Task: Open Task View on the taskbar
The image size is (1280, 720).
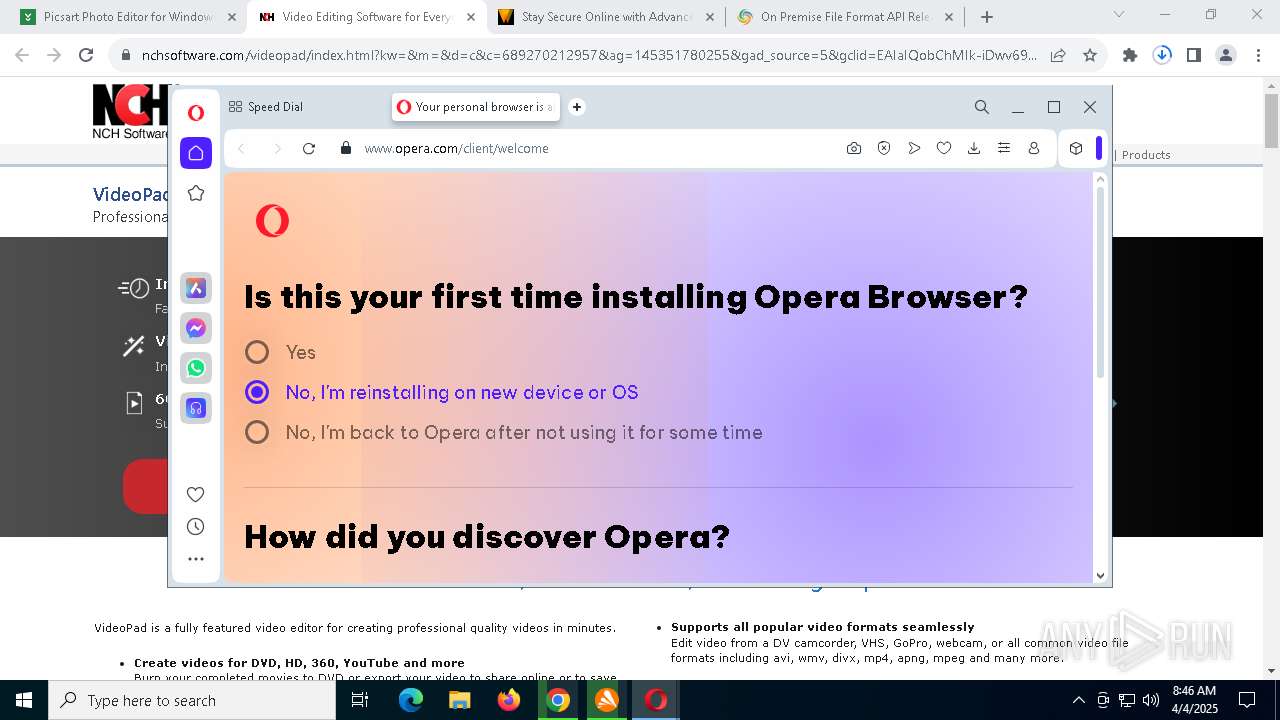Action: click(361, 700)
